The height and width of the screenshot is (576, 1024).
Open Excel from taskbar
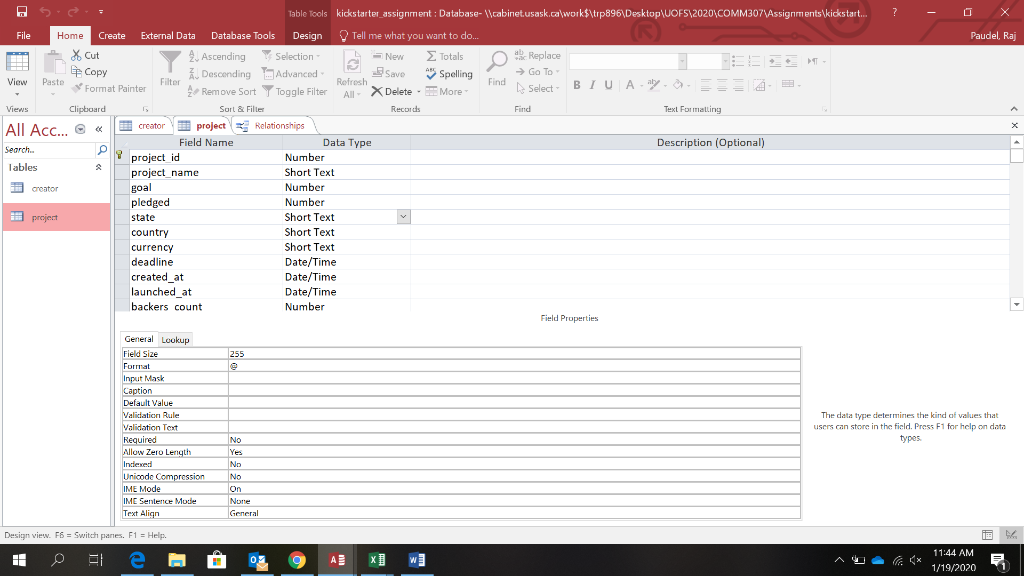click(377, 560)
